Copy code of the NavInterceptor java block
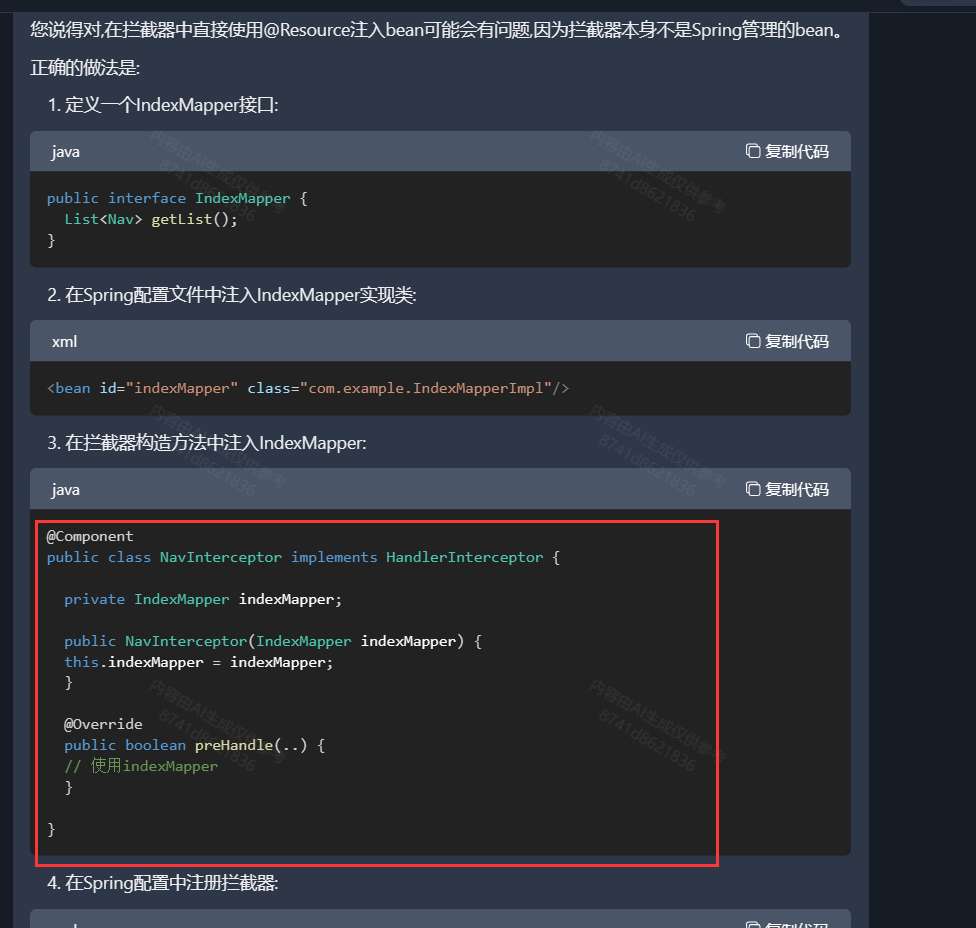 coord(787,489)
